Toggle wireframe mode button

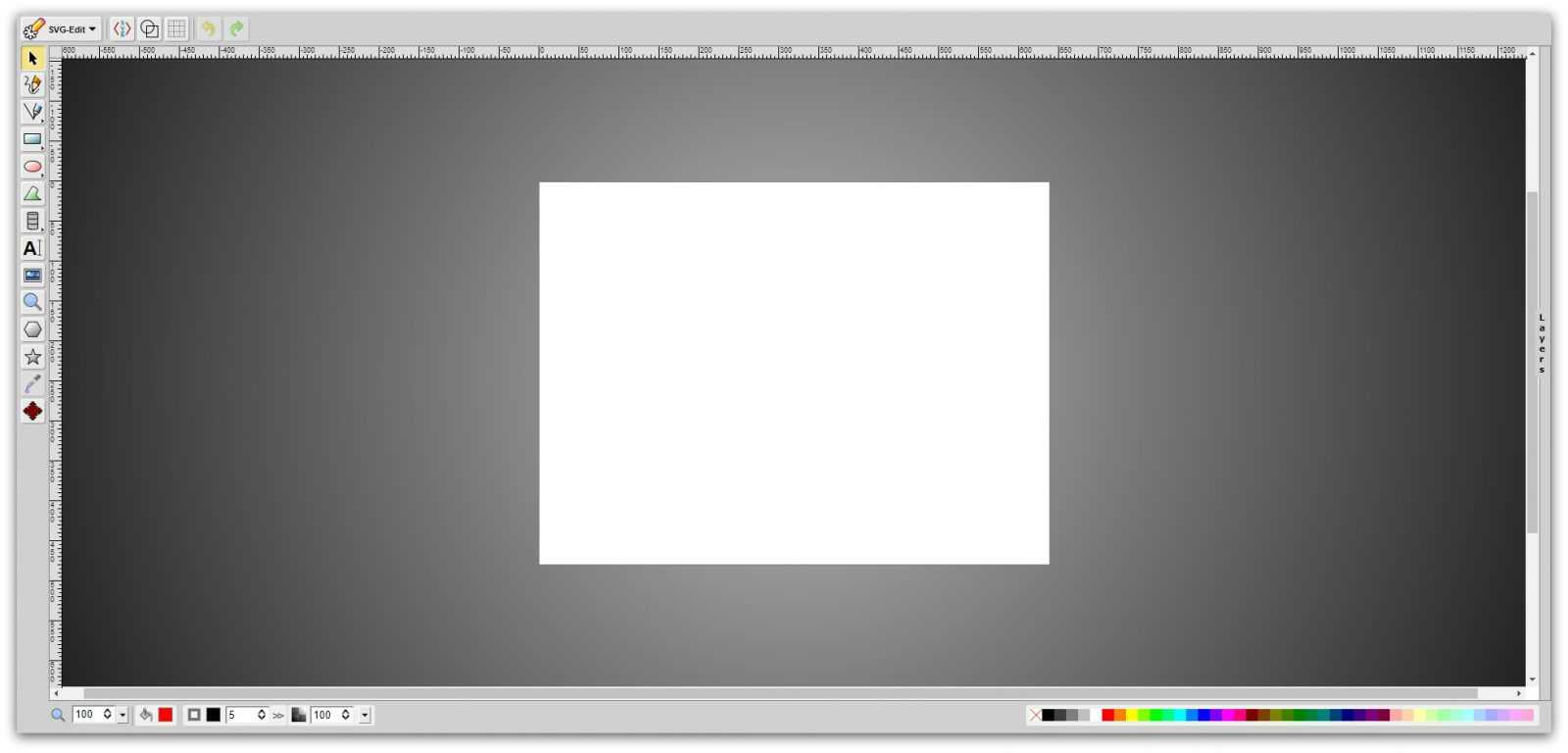pos(149,29)
